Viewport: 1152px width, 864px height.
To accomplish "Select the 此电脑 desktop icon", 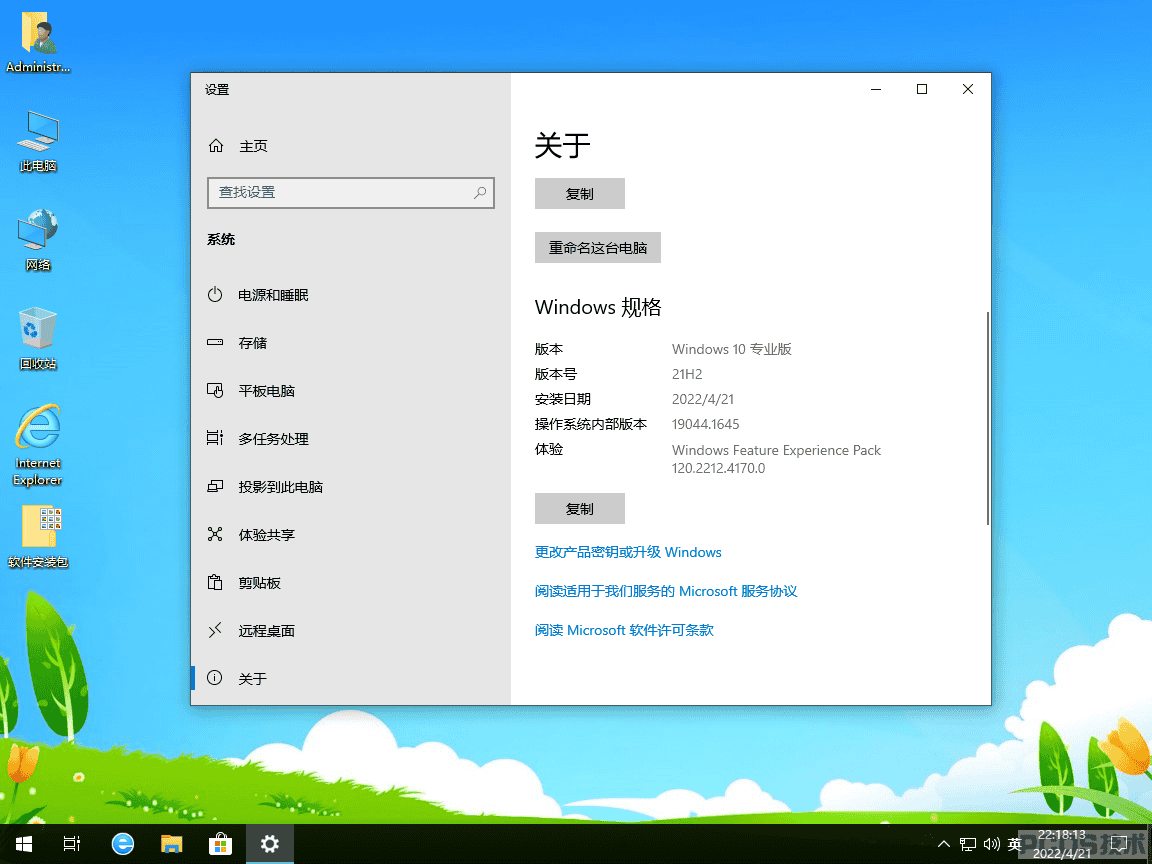I will [38, 142].
